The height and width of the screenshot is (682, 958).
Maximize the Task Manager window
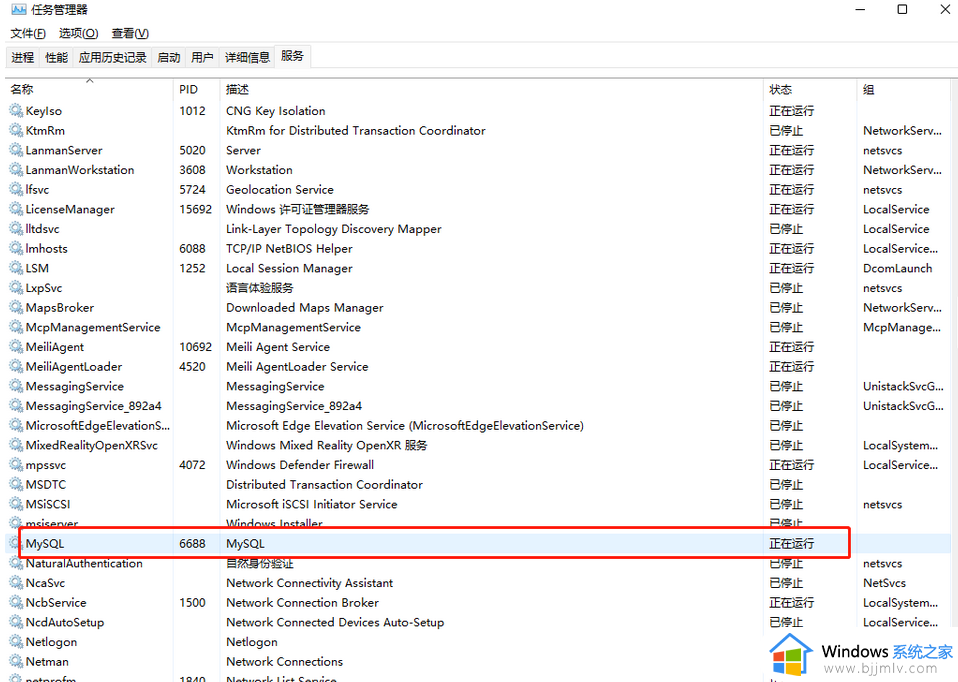[902, 9]
